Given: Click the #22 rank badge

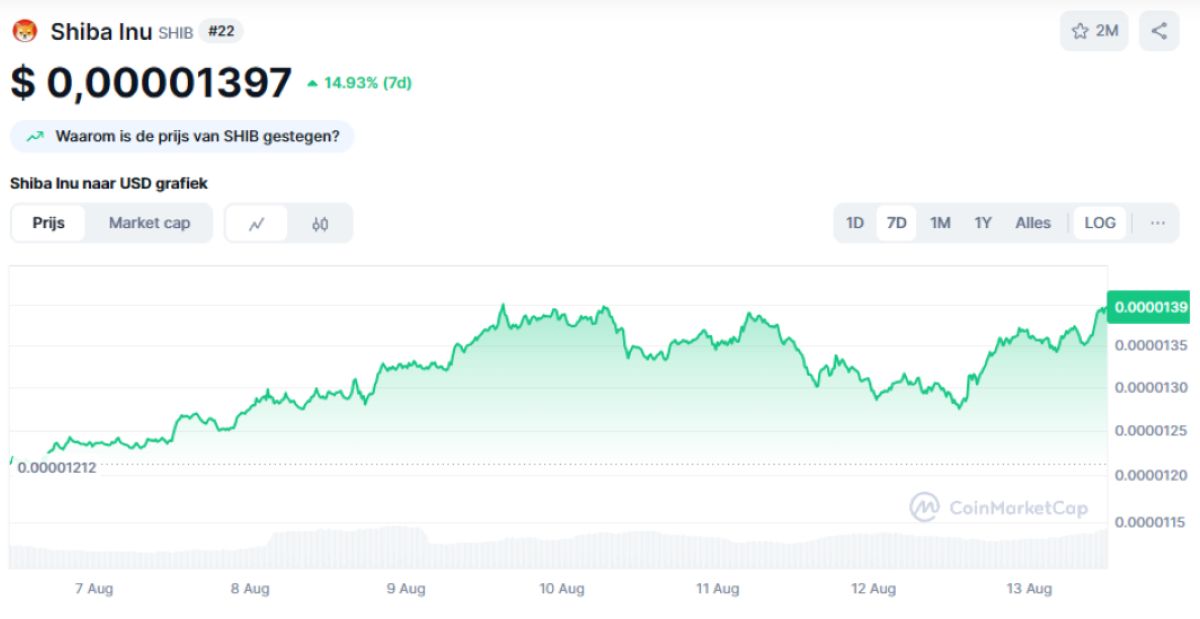Looking at the screenshot, I should (x=221, y=31).
